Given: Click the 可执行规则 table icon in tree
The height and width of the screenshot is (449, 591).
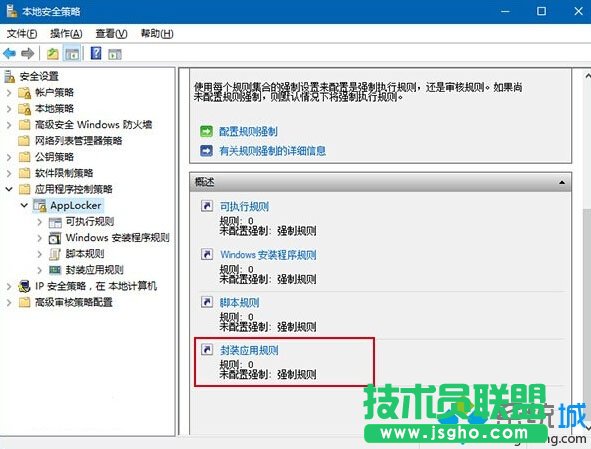Looking at the screenshot, I should pos(55,222).
